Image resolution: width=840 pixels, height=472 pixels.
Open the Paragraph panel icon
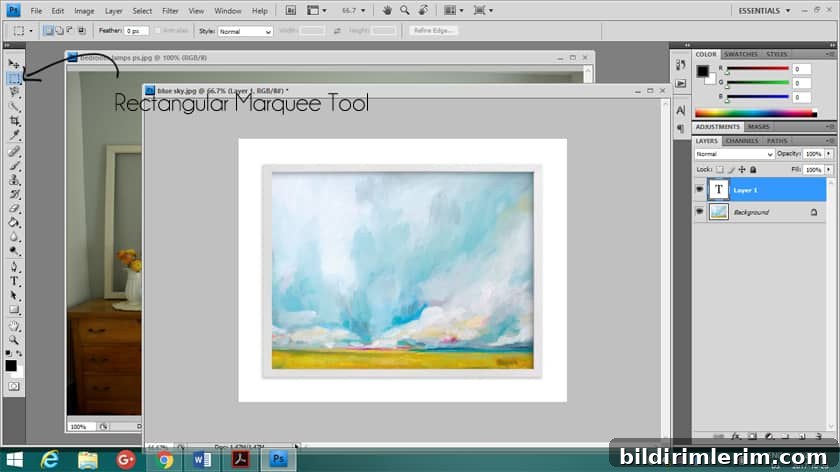point(680,129)
